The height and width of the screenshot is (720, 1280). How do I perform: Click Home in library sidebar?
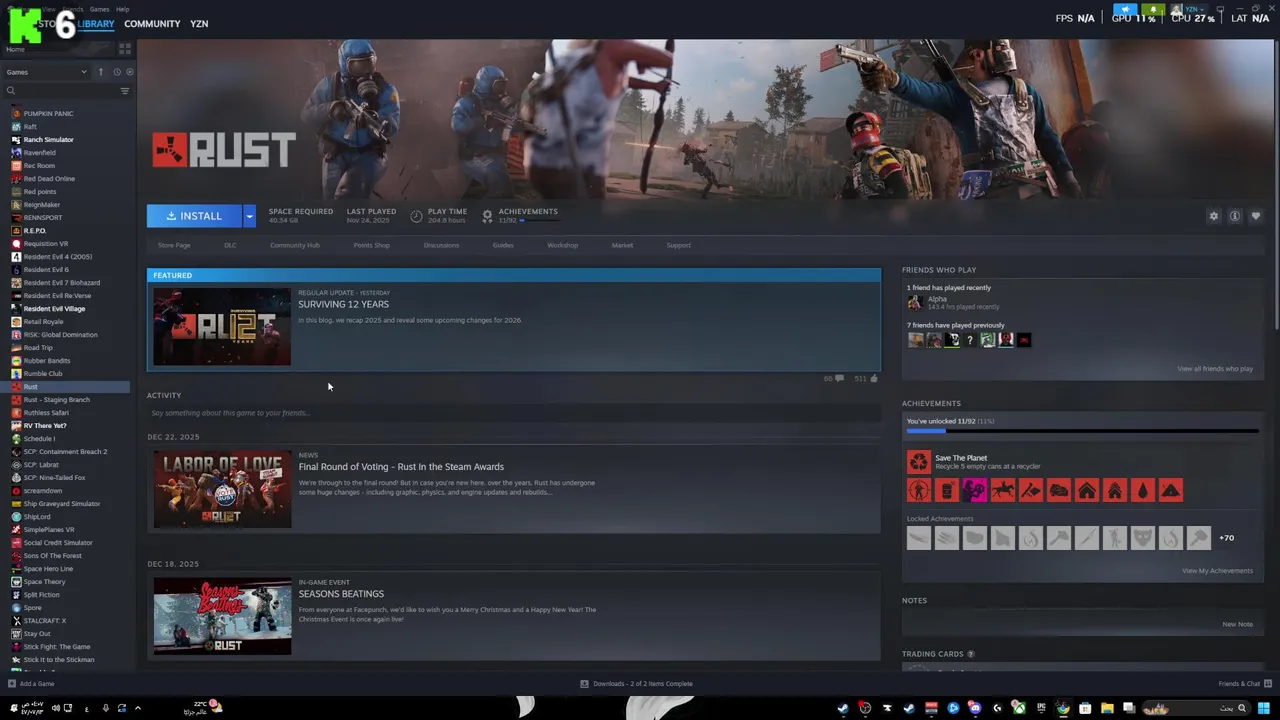point(15,49)
